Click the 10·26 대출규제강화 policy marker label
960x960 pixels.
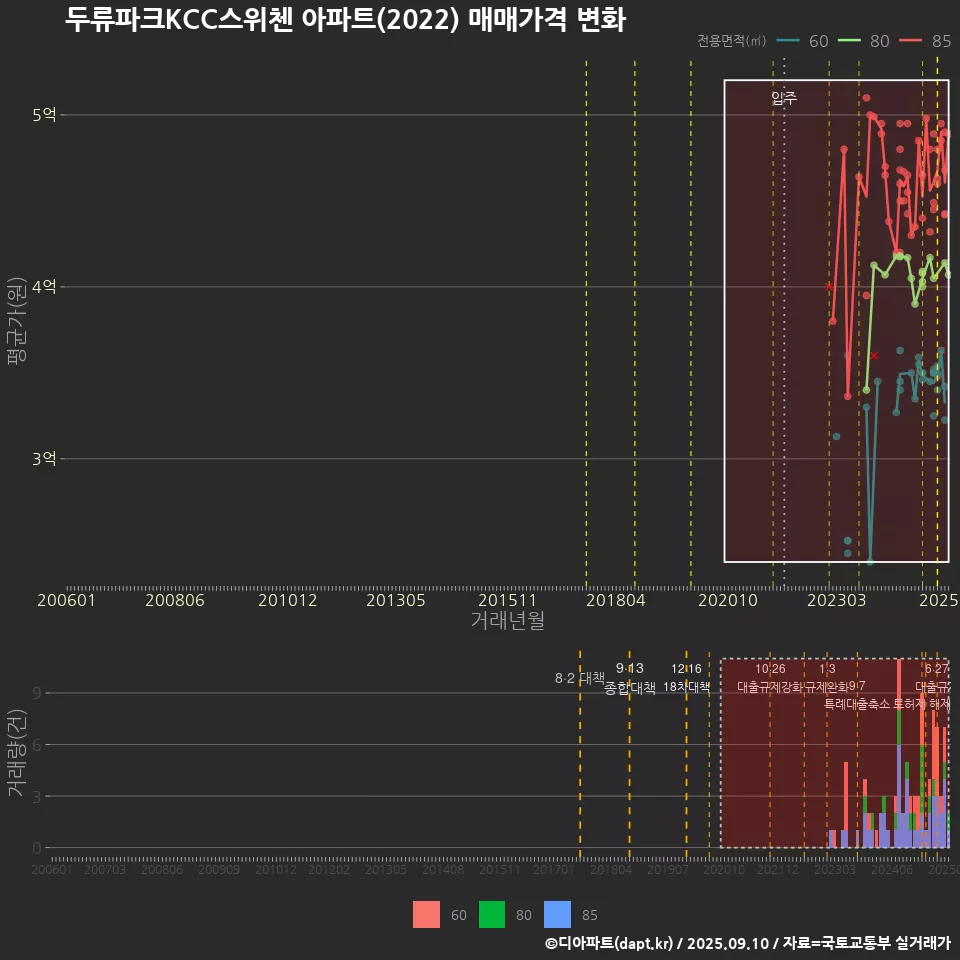pyautogui.click(x=770, y=678)
